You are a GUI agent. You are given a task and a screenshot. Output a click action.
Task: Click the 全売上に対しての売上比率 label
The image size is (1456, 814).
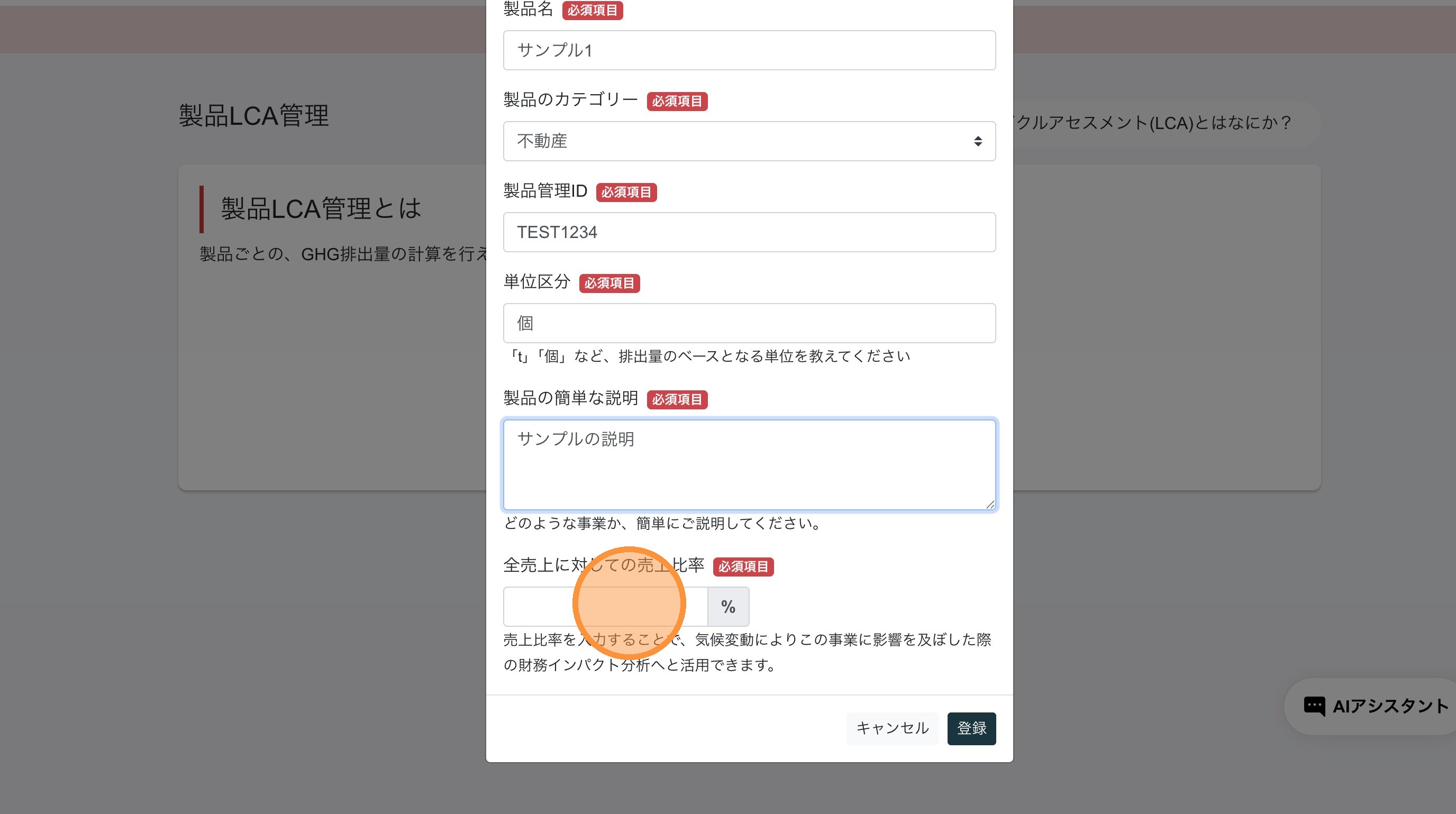(x=603, y=565)
